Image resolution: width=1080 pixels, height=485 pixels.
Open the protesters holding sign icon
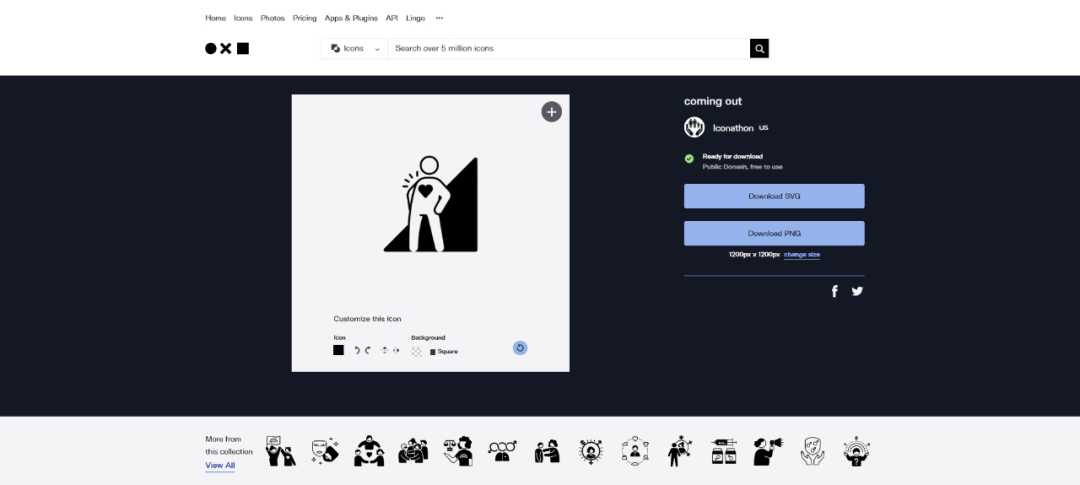click(280, 451)
